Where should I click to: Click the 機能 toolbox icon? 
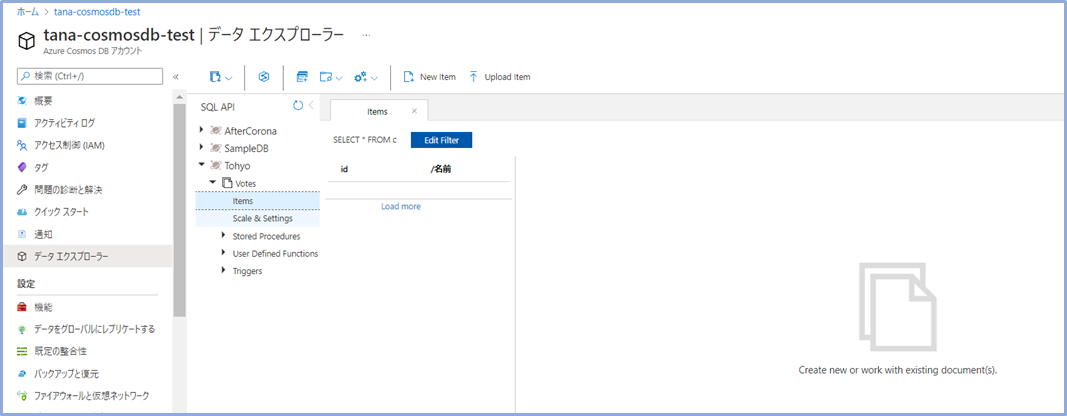click(x=22, y=307)
